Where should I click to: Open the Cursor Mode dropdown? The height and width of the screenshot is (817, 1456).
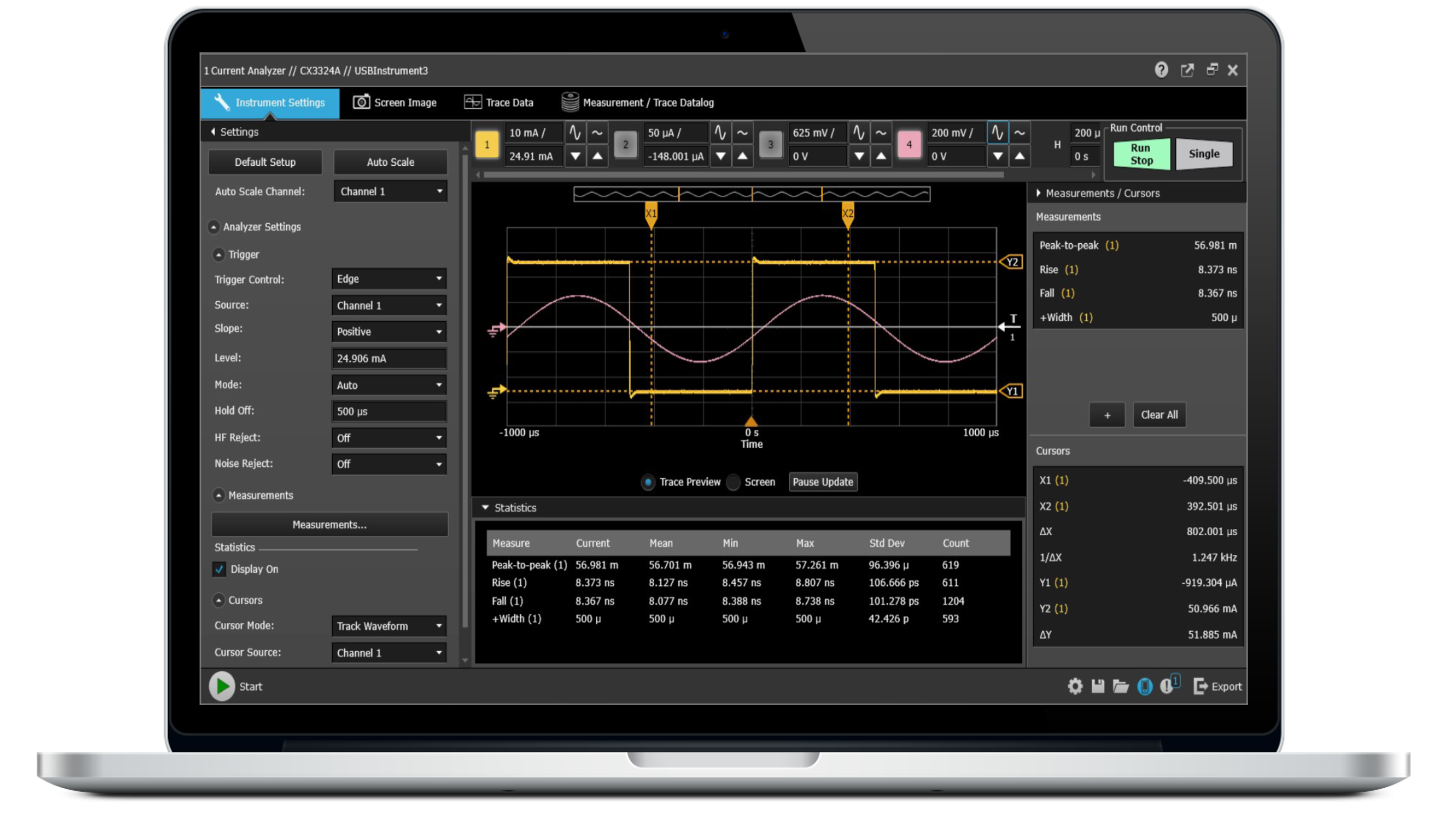click(389, 626)
